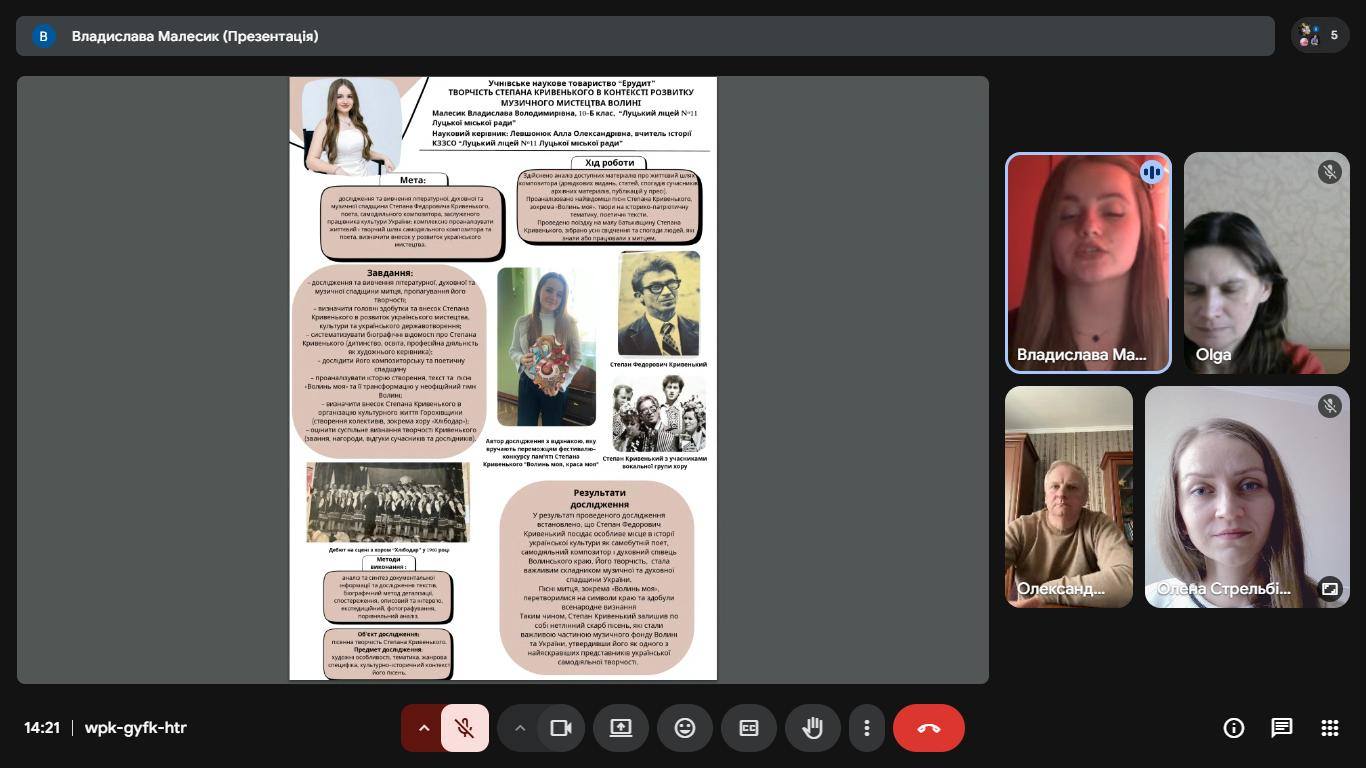The height and width of the screenshot is (768, 1366).
Task: Open more options three-dot menu
Action: tap(866, 728)
